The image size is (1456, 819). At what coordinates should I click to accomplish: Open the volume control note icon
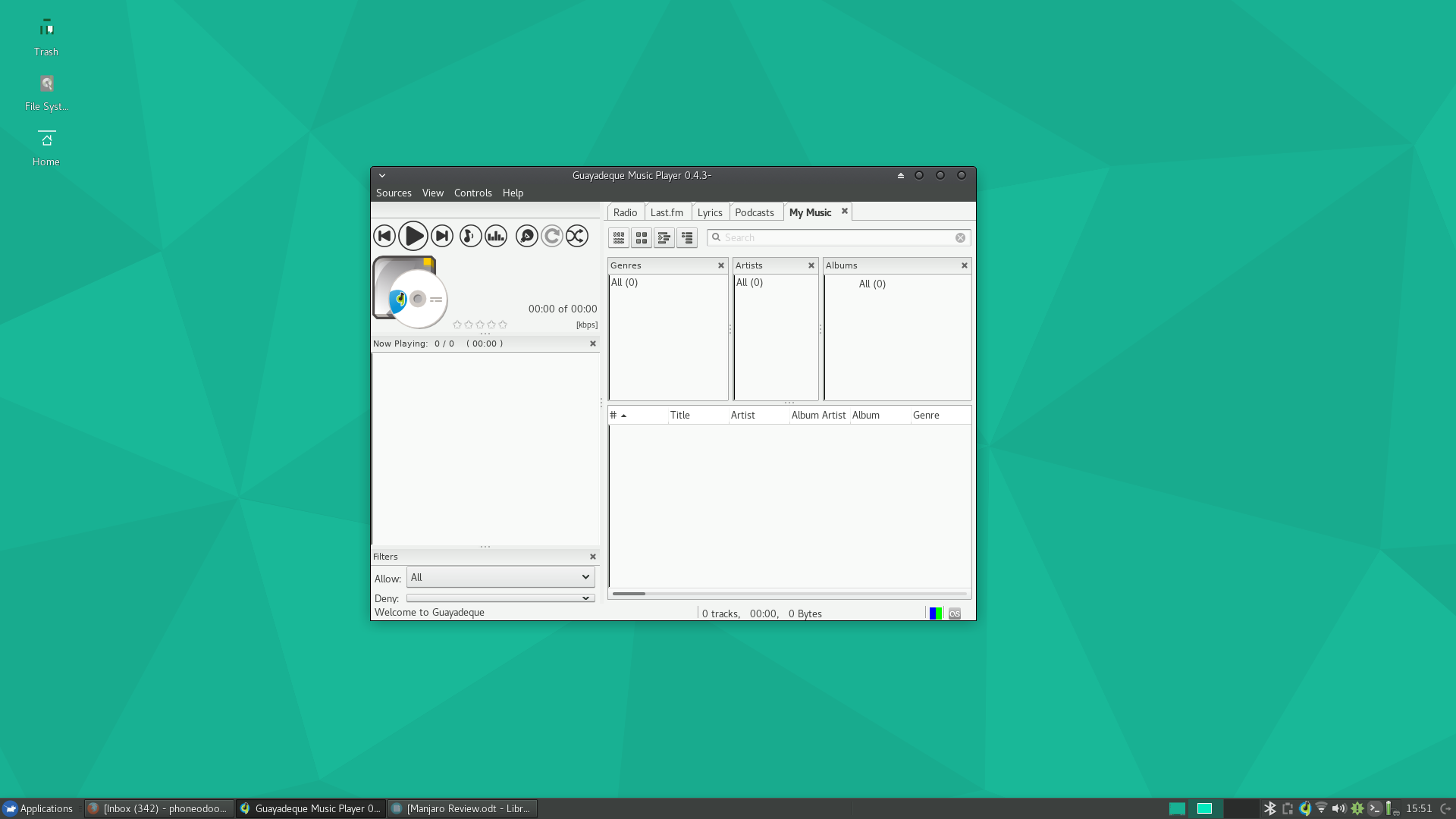click(x=470, y=236)
